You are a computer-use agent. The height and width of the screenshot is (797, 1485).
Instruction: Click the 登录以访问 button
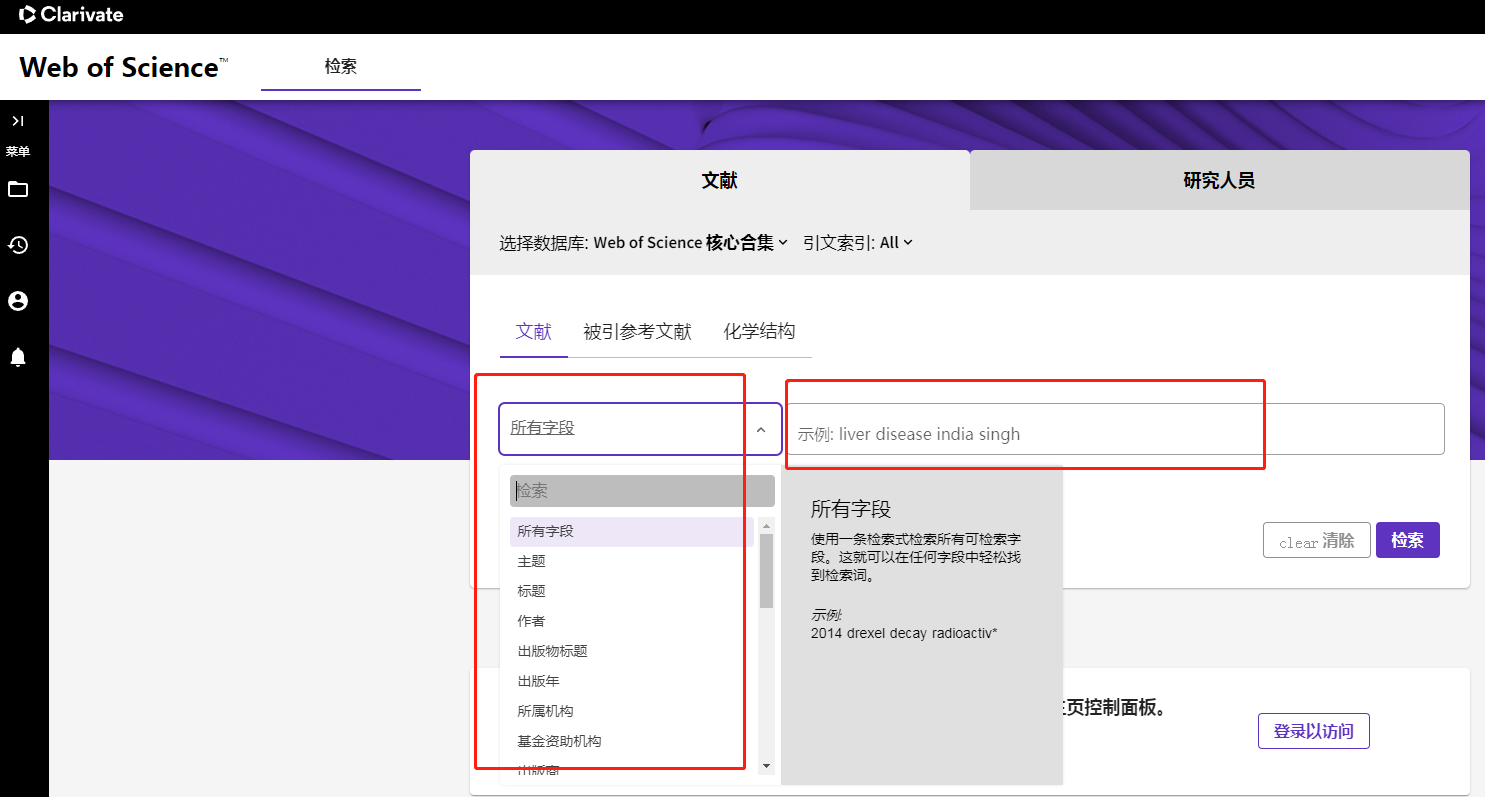pyautogui.click(x=1313, y=731)
